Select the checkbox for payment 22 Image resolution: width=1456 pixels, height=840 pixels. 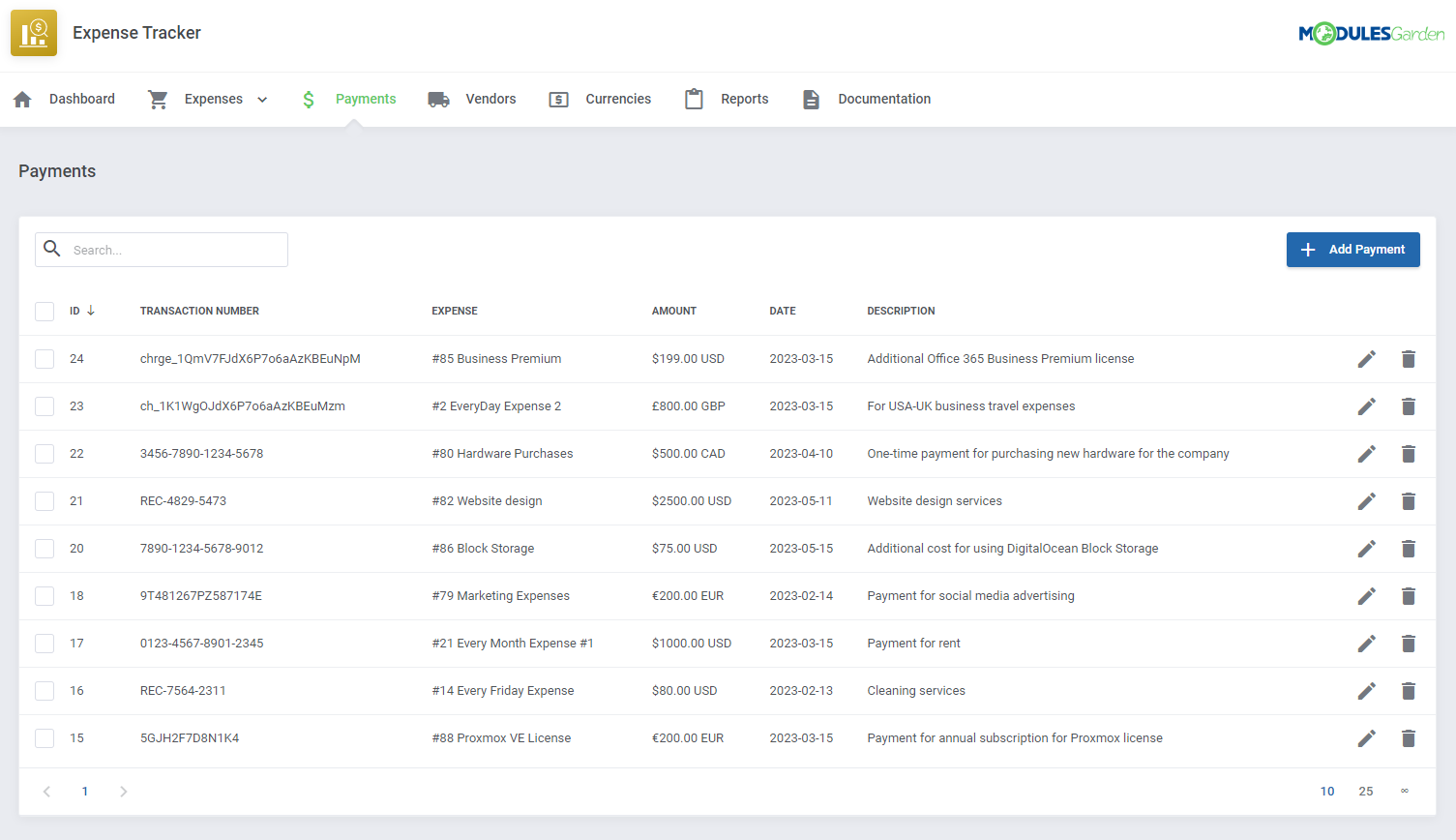pyautogui.click(x=44, y=453)
